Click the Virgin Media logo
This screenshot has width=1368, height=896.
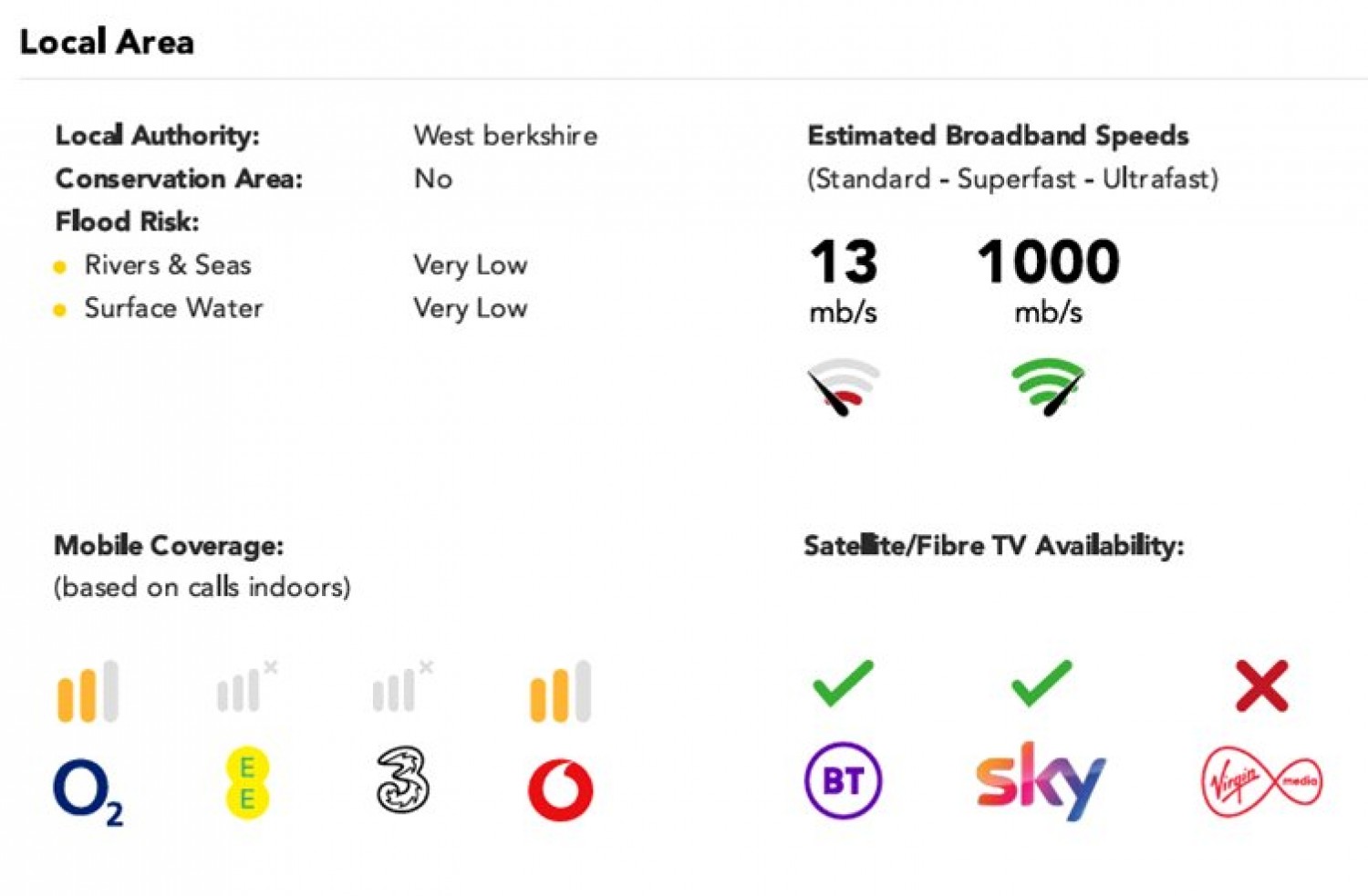tap(1261, 781)
